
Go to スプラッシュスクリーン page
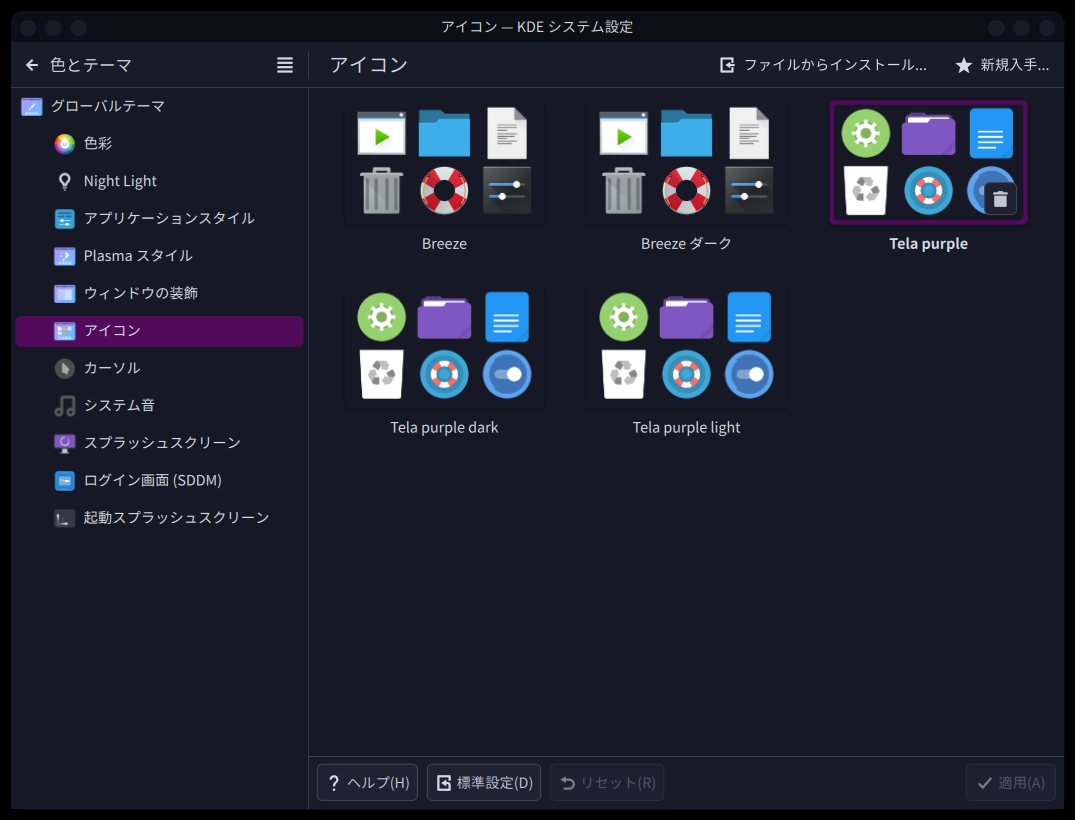[159, 443]
